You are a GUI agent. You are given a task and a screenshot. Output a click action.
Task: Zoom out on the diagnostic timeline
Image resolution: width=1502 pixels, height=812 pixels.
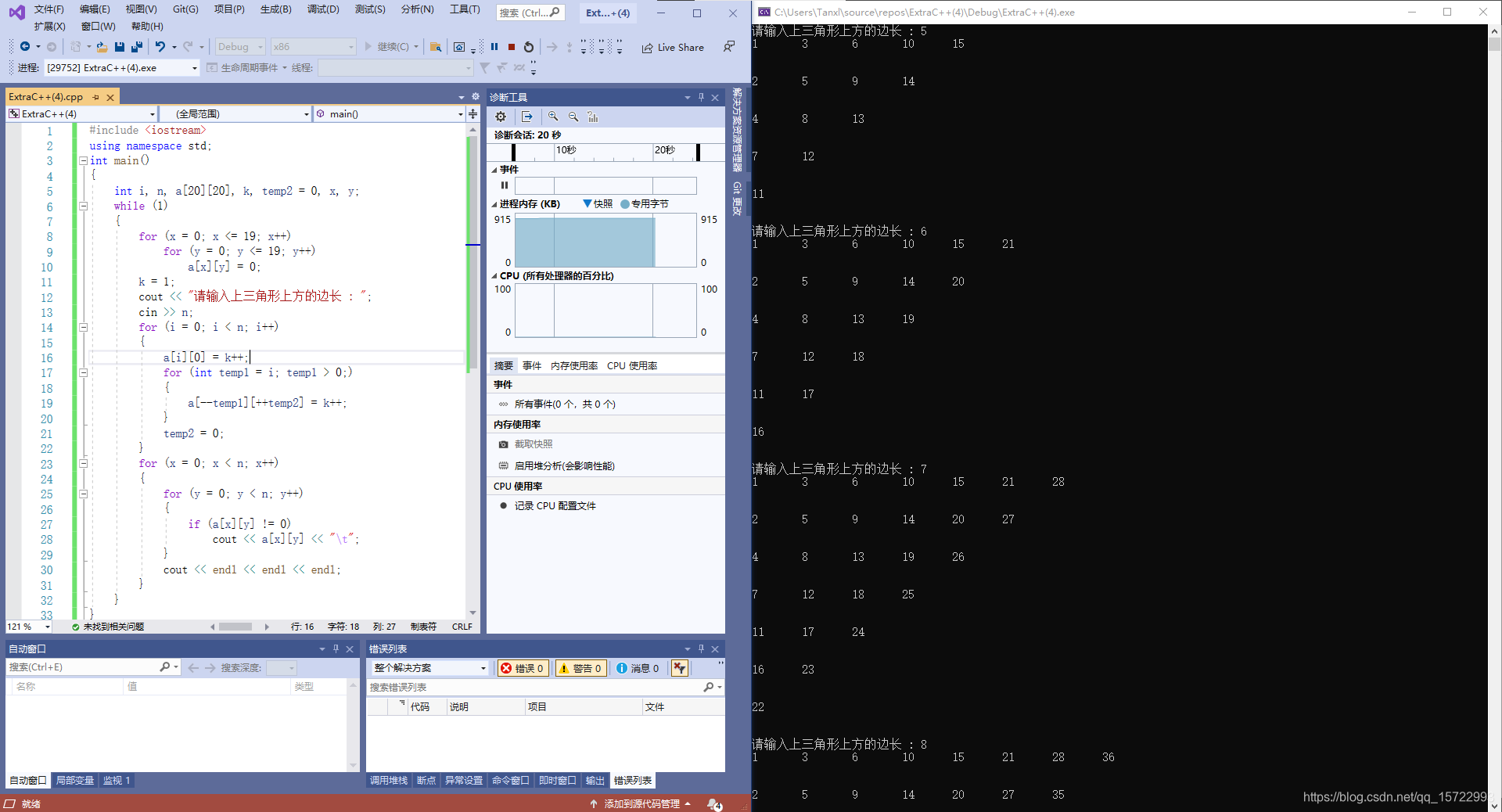coord(573,117)
